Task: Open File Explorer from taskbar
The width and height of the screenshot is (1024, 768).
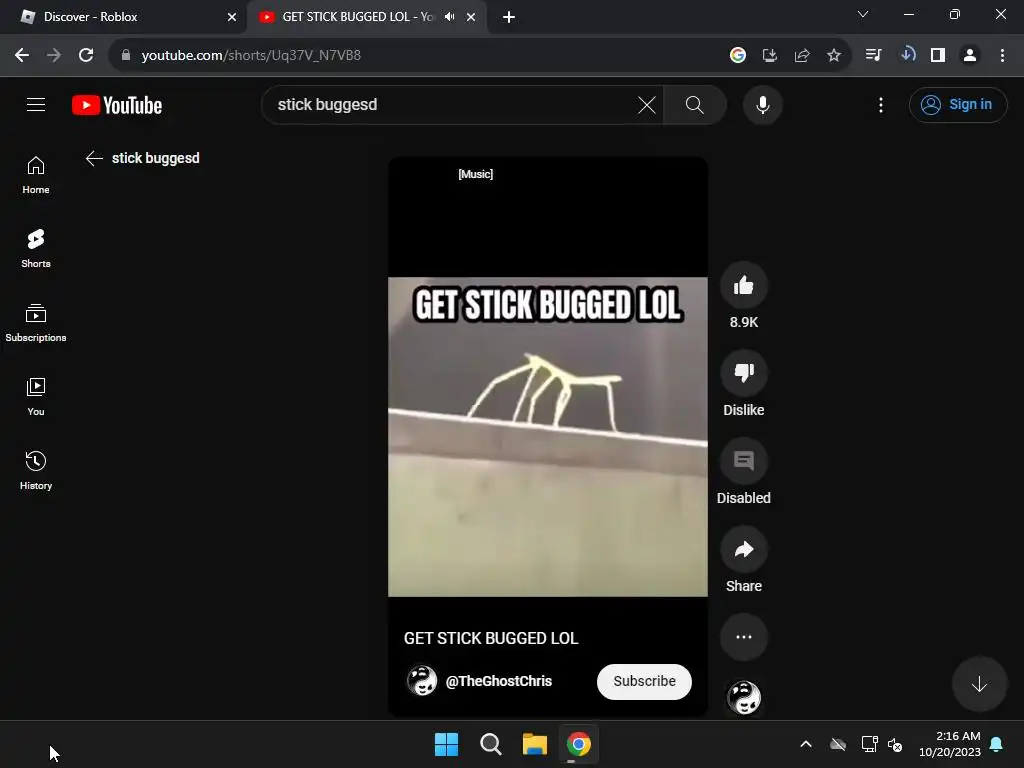Action: pyautogui.click(x=535, y=744)
